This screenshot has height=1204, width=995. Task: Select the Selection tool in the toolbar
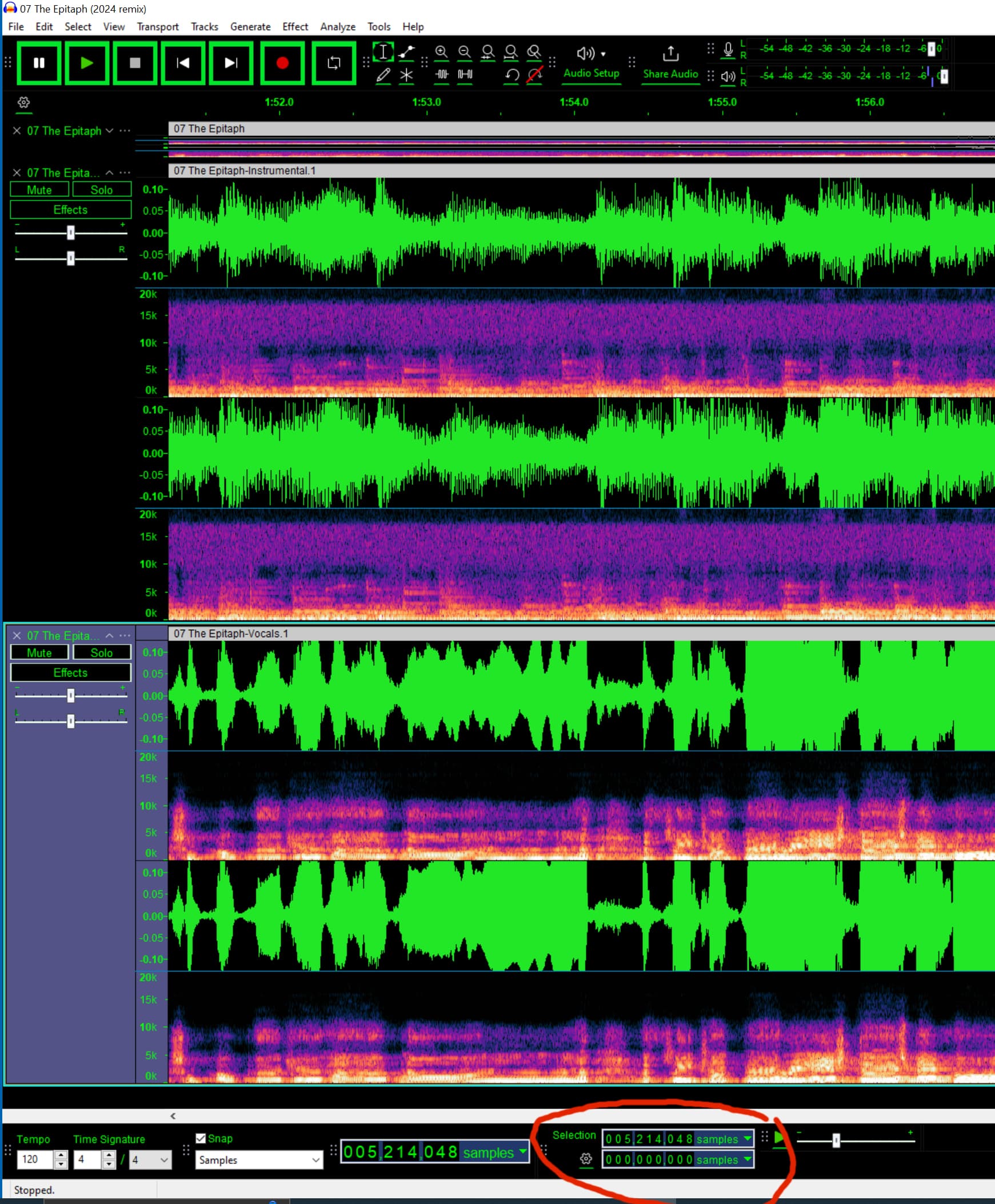(384, 51)
